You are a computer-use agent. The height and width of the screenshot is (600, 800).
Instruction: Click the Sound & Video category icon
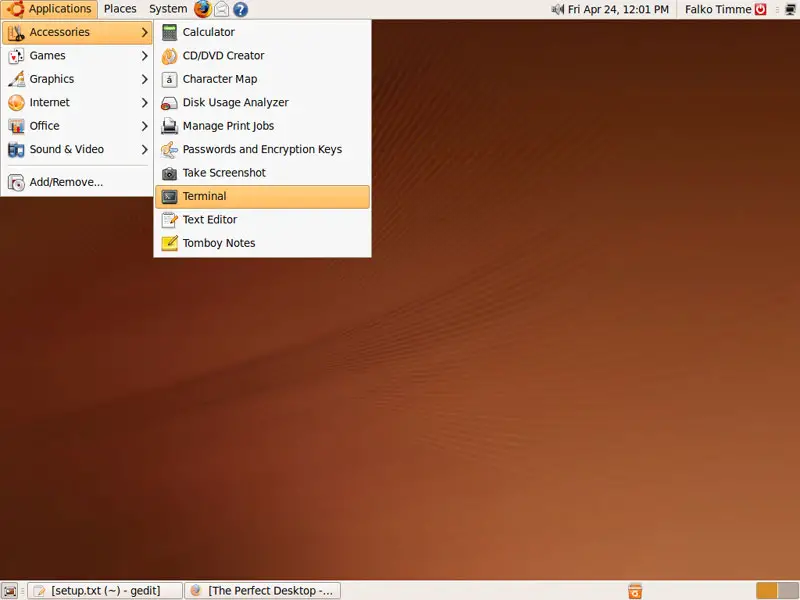pos(16,149)
